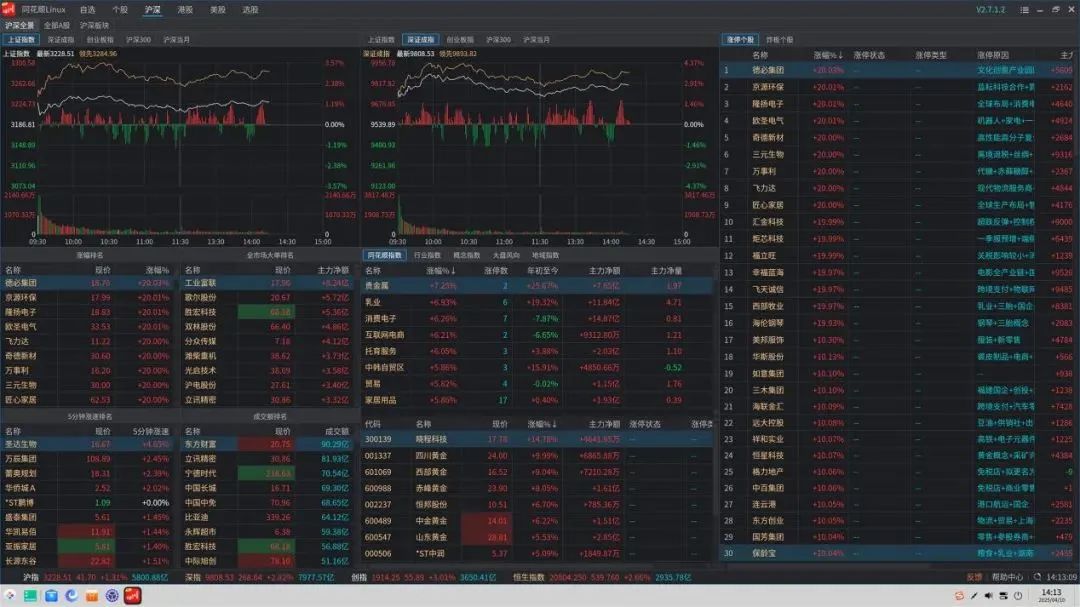This screenshot has height=607, width=1080.
Task: Select 东方财富 in the 成交额 ranking
Action: pos(267,444)
